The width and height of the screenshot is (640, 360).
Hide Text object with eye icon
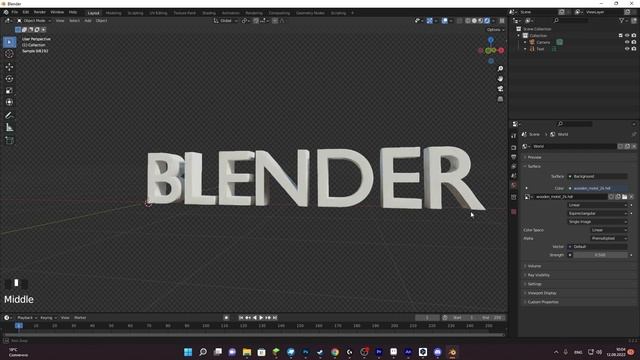pyautogui.click(x=627, y=49)
